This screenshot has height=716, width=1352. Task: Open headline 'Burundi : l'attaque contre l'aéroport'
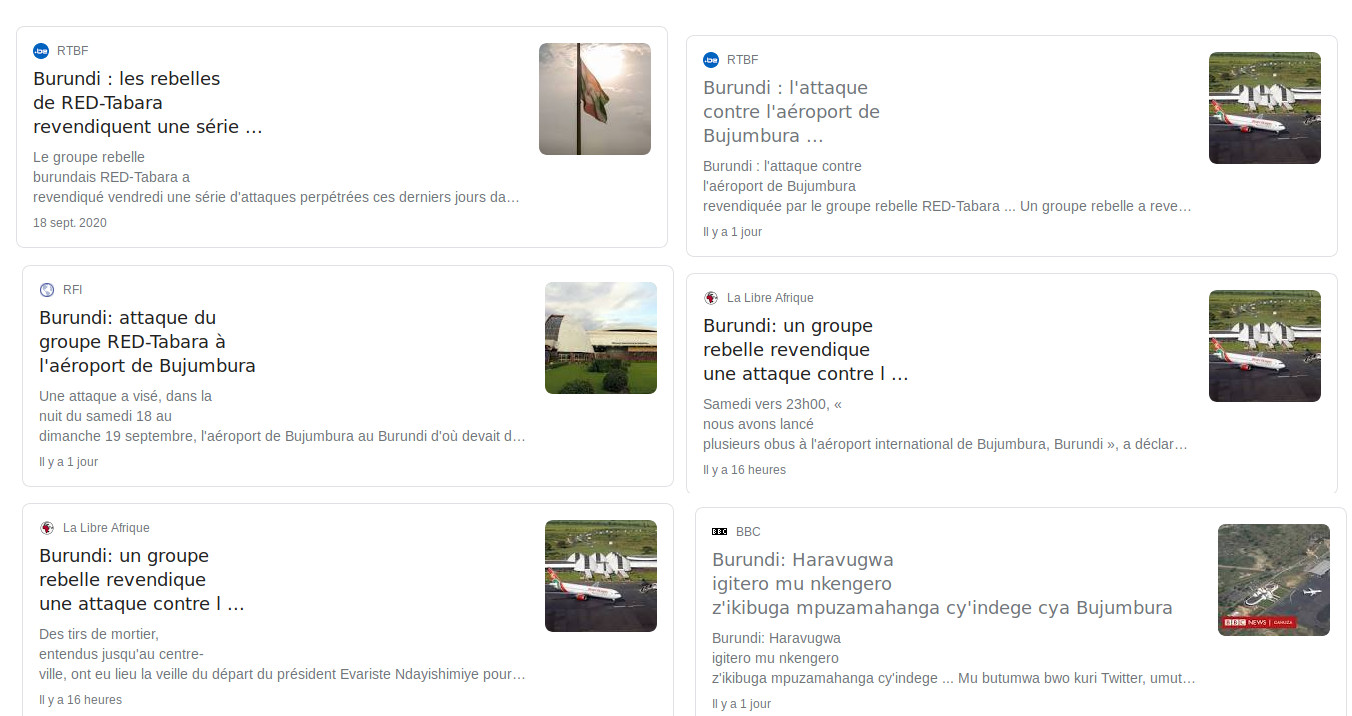coord(792,112)
